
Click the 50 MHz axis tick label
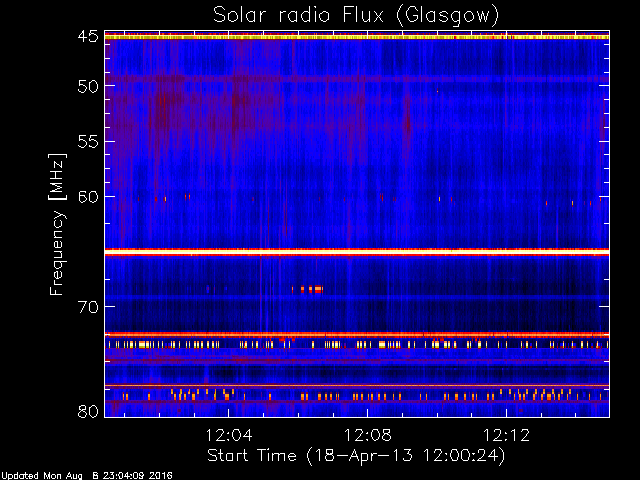[88, 86]
